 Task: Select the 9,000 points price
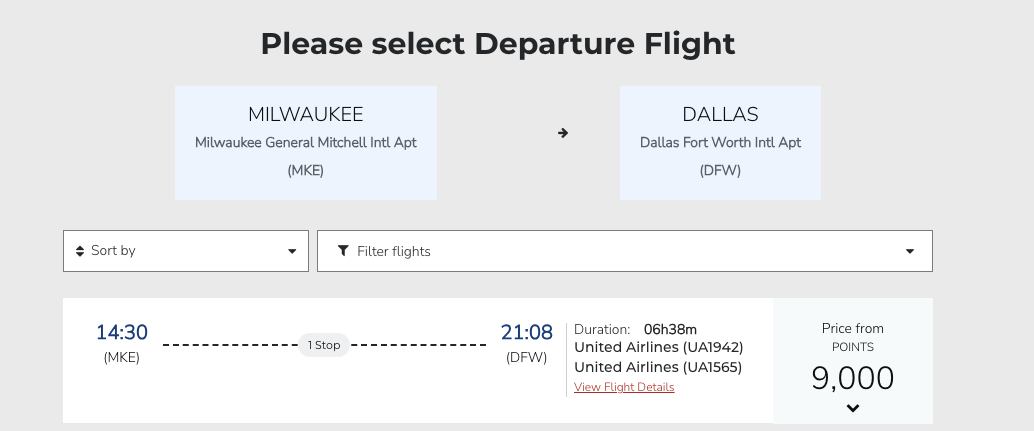[x=852, y=378]
